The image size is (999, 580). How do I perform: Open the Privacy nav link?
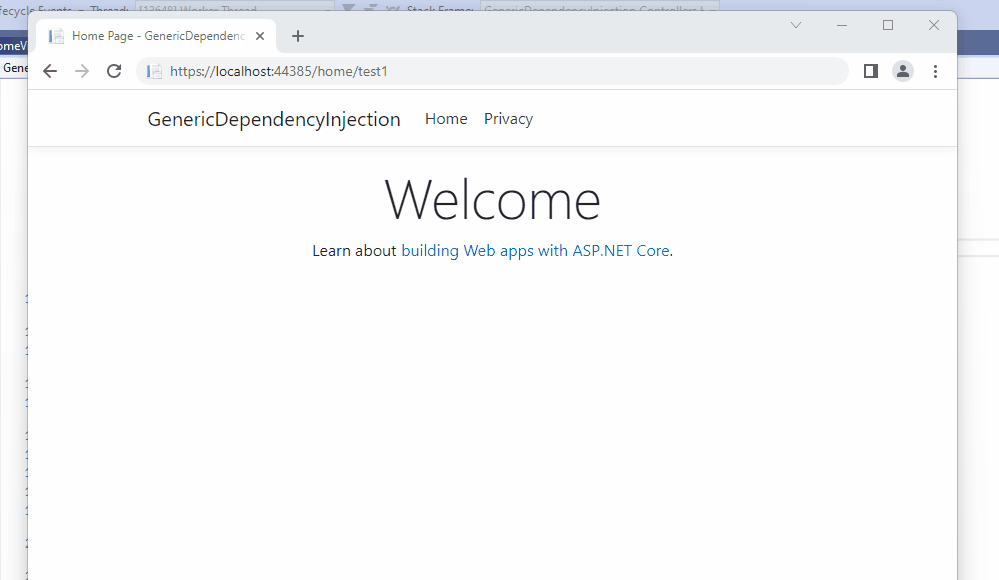pyautogui.click(x=508, y=119)
